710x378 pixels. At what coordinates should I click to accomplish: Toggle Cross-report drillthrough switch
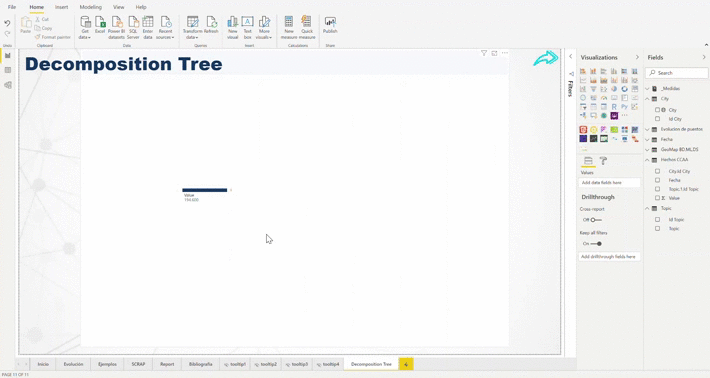(x=596, y=220)
